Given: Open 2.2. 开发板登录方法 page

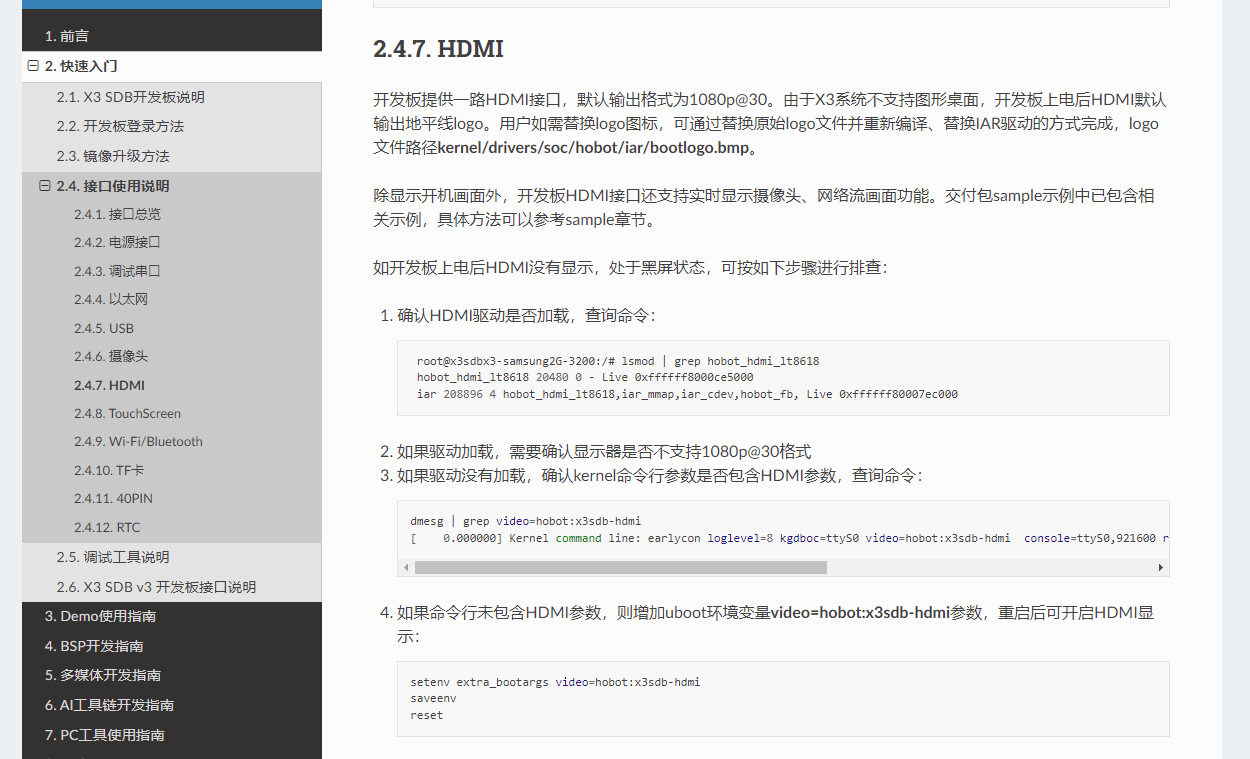Looking at the screenshot, I should coord(120,126).
